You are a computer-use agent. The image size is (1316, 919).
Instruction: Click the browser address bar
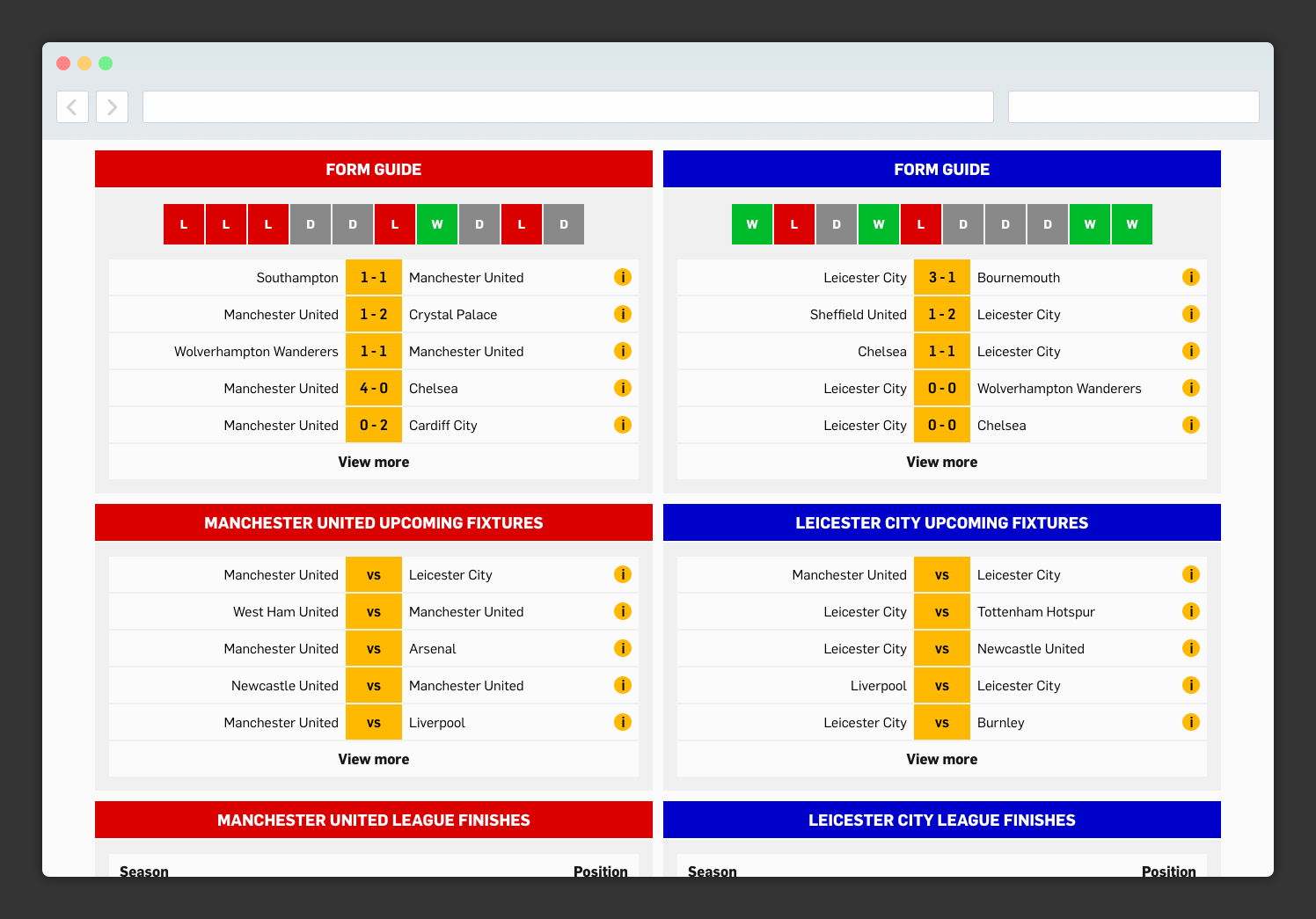568,106
